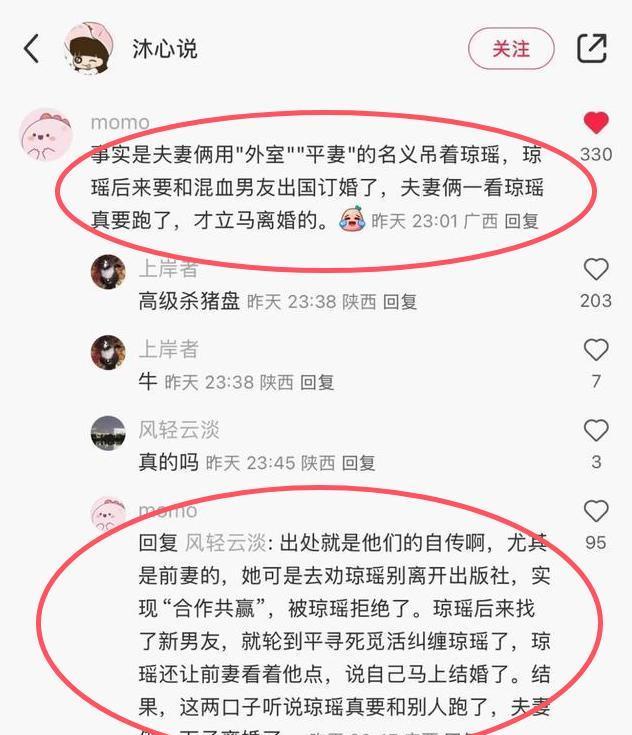The height and width of the screenshot is (735, 632).
Task: Reply to the 牛 comment
Action: (x=317, y=382)
